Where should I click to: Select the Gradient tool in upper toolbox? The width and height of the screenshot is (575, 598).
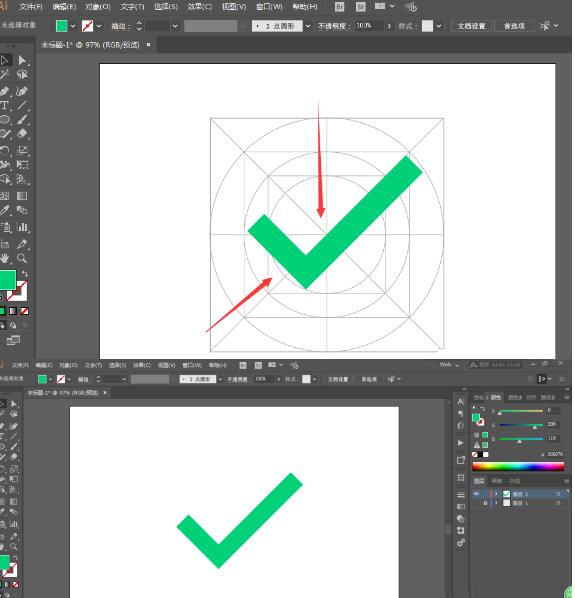(22, 196)
